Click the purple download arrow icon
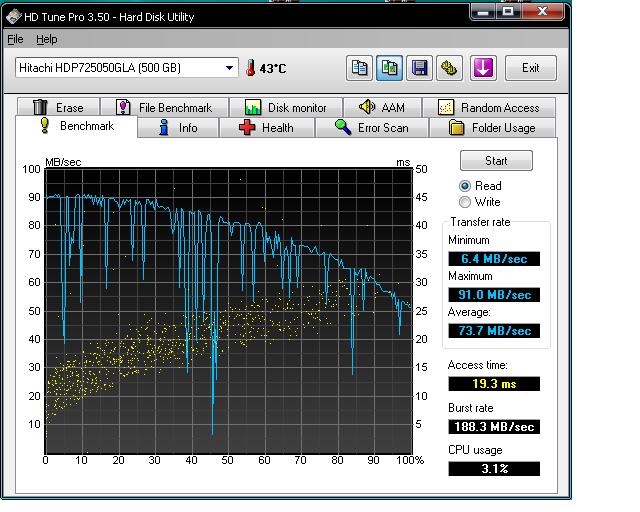This screenshot has width=640, height=512. (x=483, y=68)
